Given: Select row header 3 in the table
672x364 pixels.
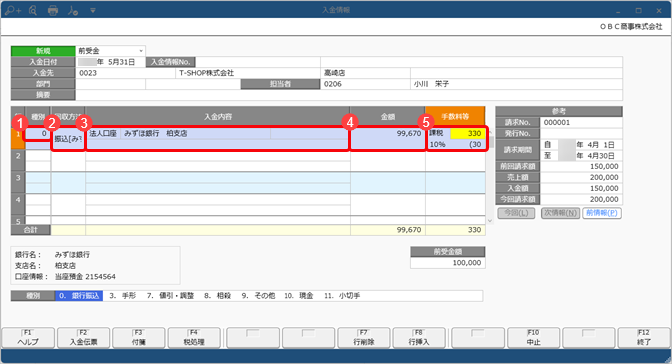Looking at the screenshot, I should (x=18, y=183).
